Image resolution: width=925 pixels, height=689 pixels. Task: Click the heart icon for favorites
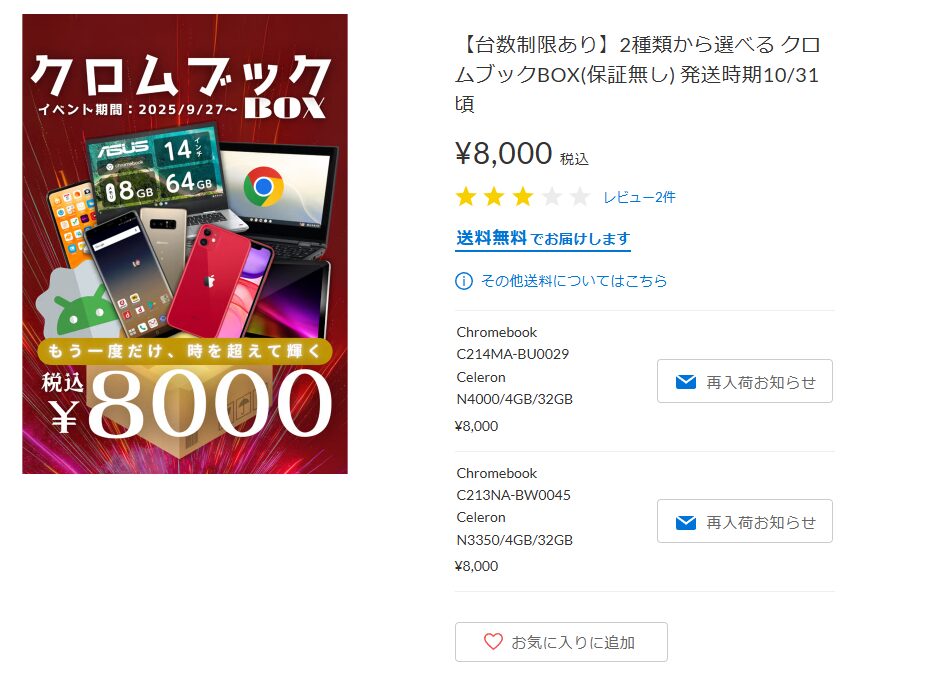click(493, 641)
